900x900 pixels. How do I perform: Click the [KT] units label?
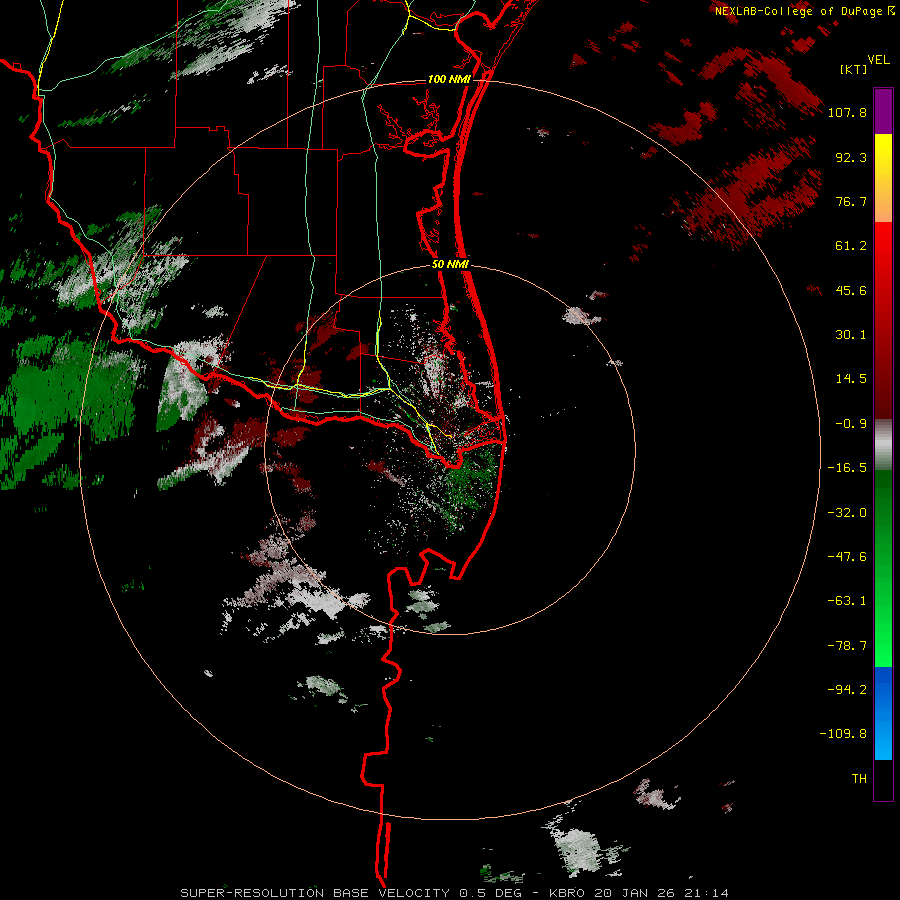[853, 69]
